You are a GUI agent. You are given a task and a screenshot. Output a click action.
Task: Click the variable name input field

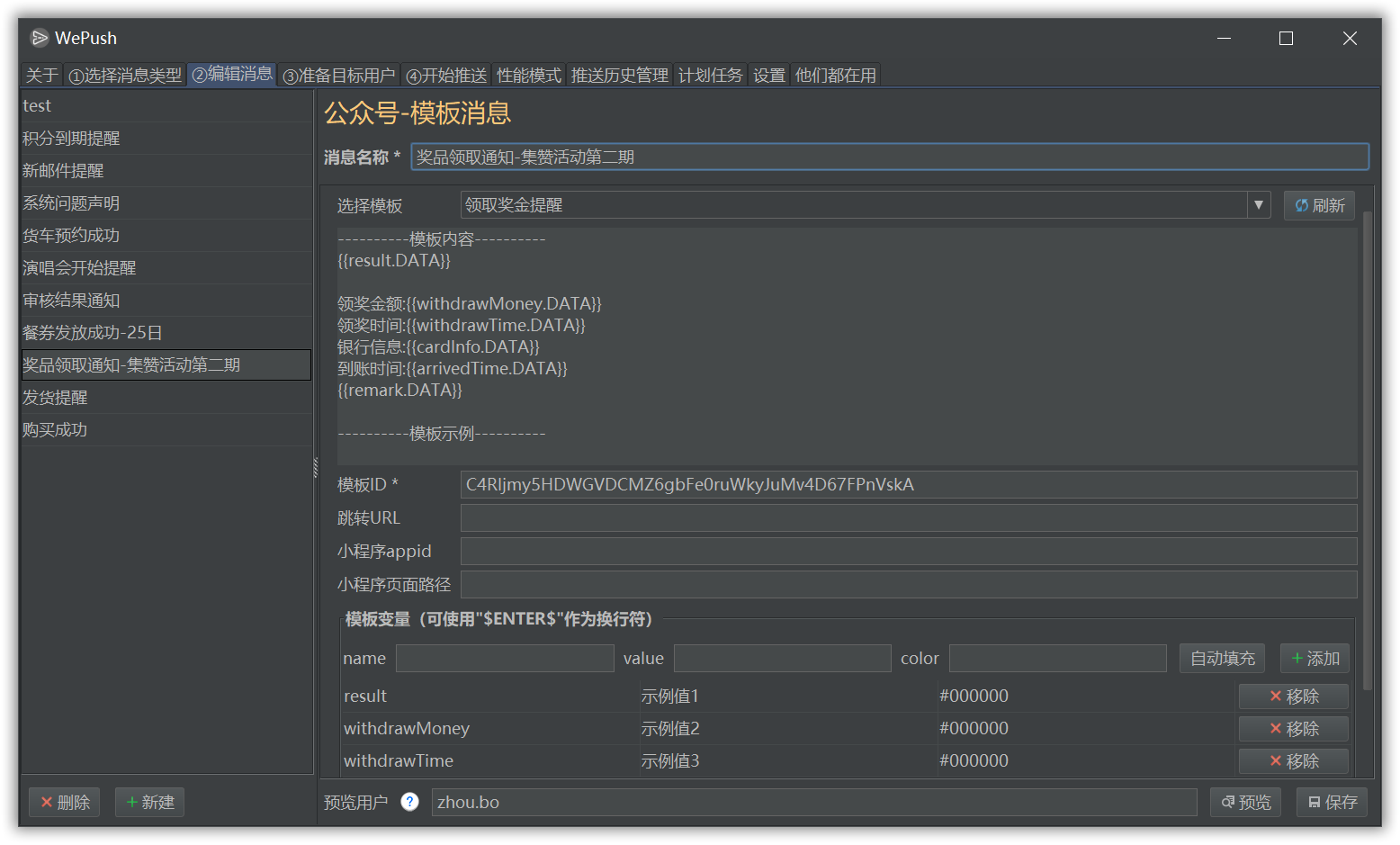click(x=505, y=658)
